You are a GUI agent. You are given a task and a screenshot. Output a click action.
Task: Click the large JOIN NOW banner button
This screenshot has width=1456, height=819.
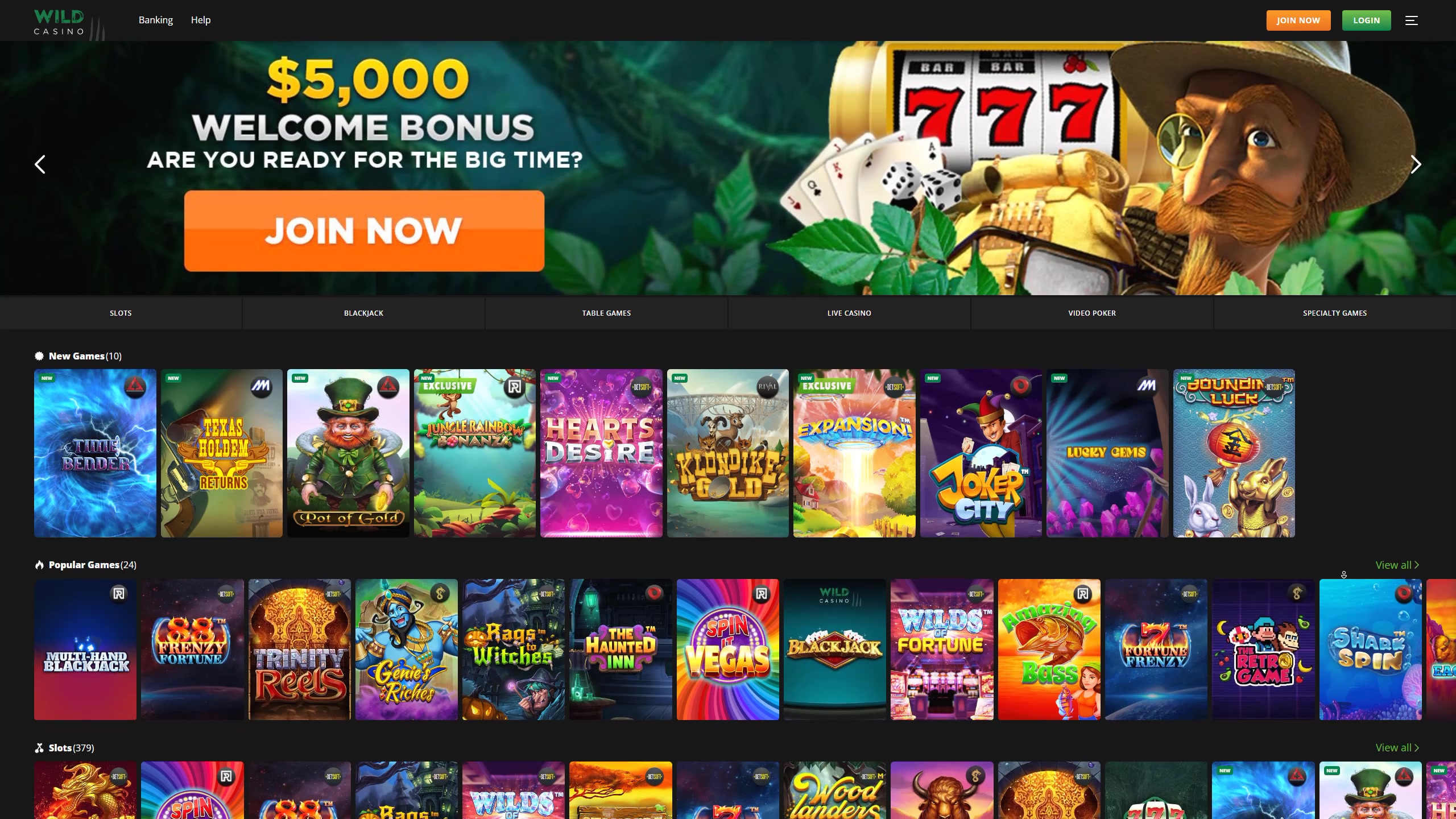point(364,231)
